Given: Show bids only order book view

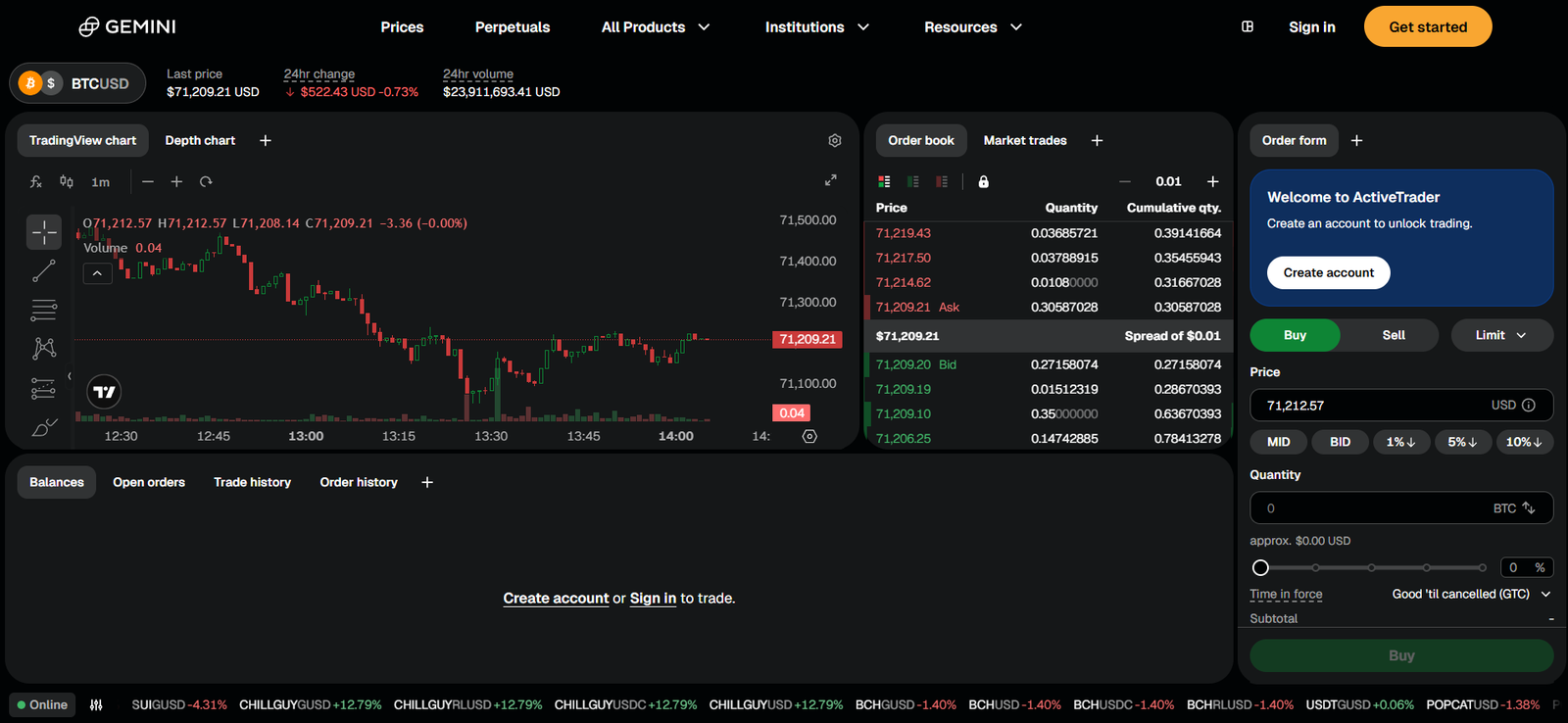Looking at the screenshot, I should 913,182.
